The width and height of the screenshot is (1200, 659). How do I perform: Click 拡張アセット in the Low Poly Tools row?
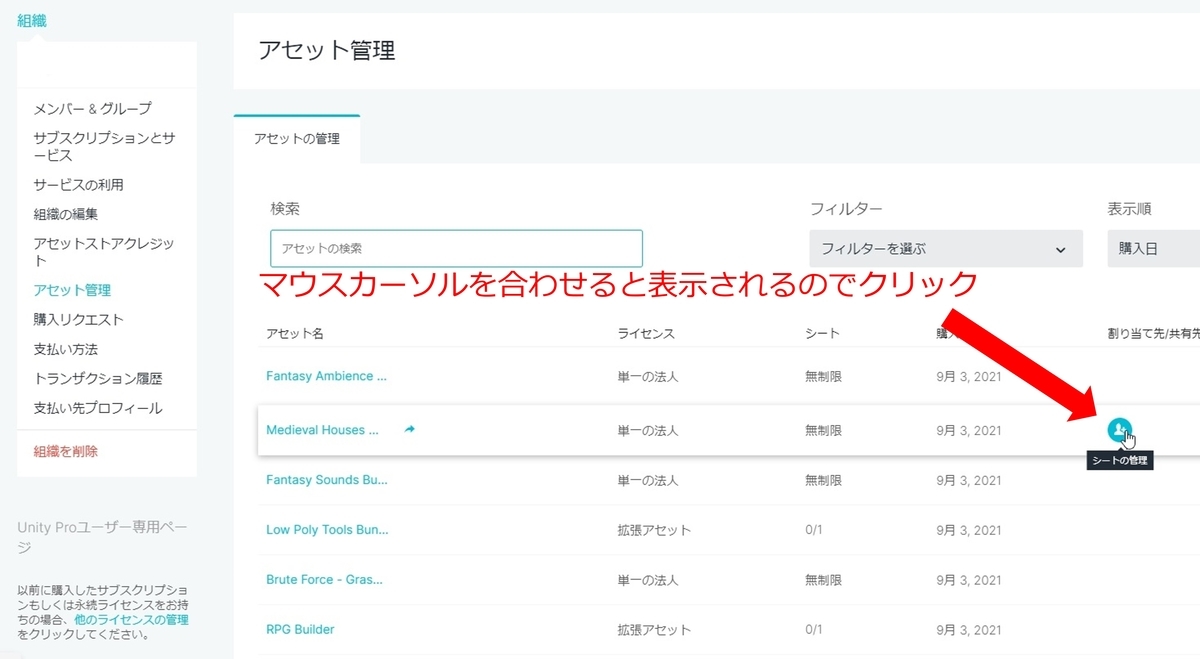(654, 530)
